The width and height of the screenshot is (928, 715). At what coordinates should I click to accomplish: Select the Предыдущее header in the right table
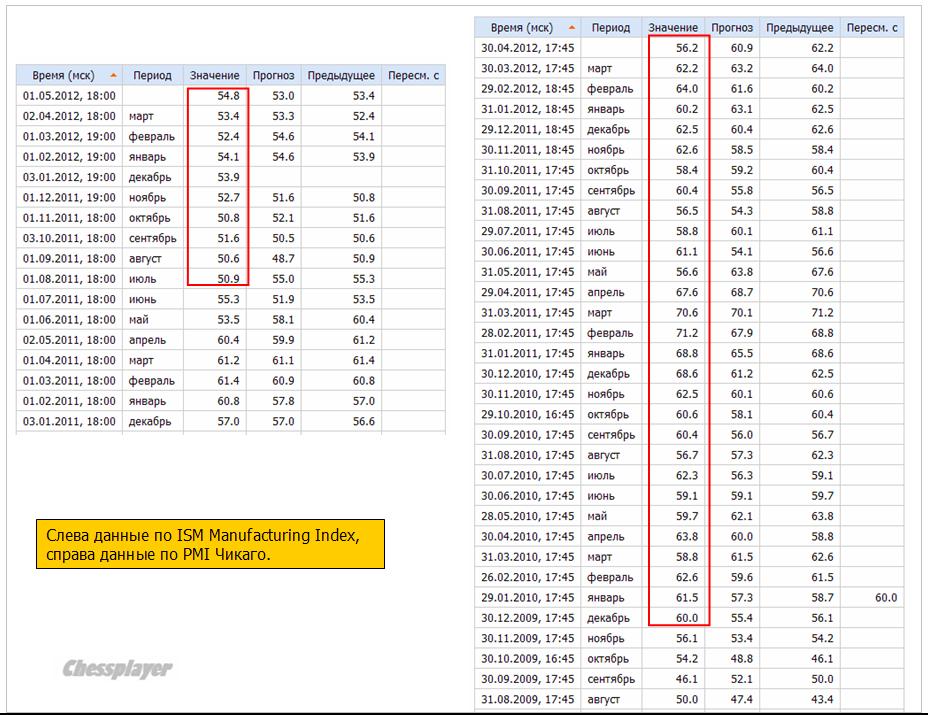click(800, 28)
